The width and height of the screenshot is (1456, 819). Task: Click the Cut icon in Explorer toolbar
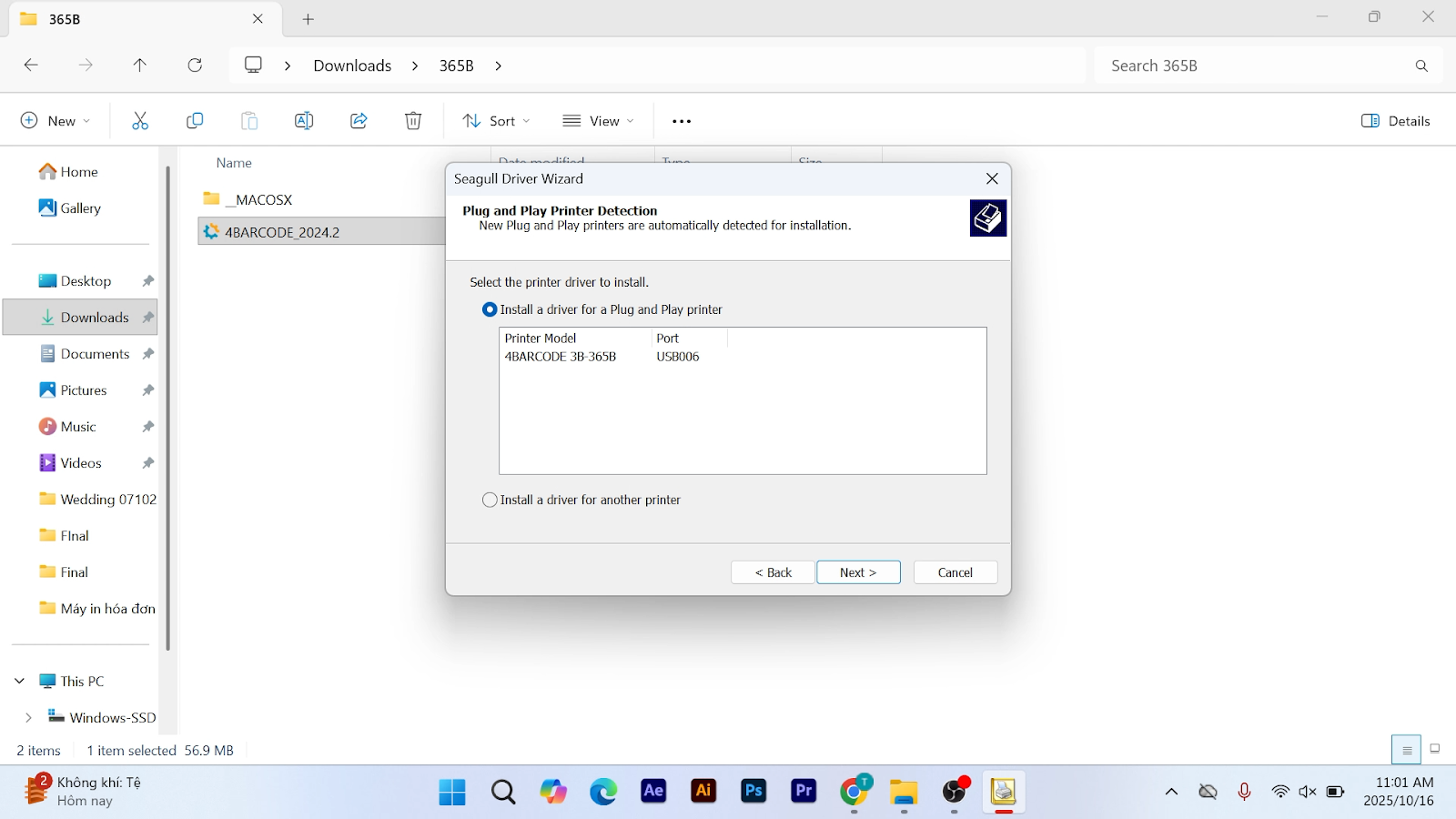140,121
